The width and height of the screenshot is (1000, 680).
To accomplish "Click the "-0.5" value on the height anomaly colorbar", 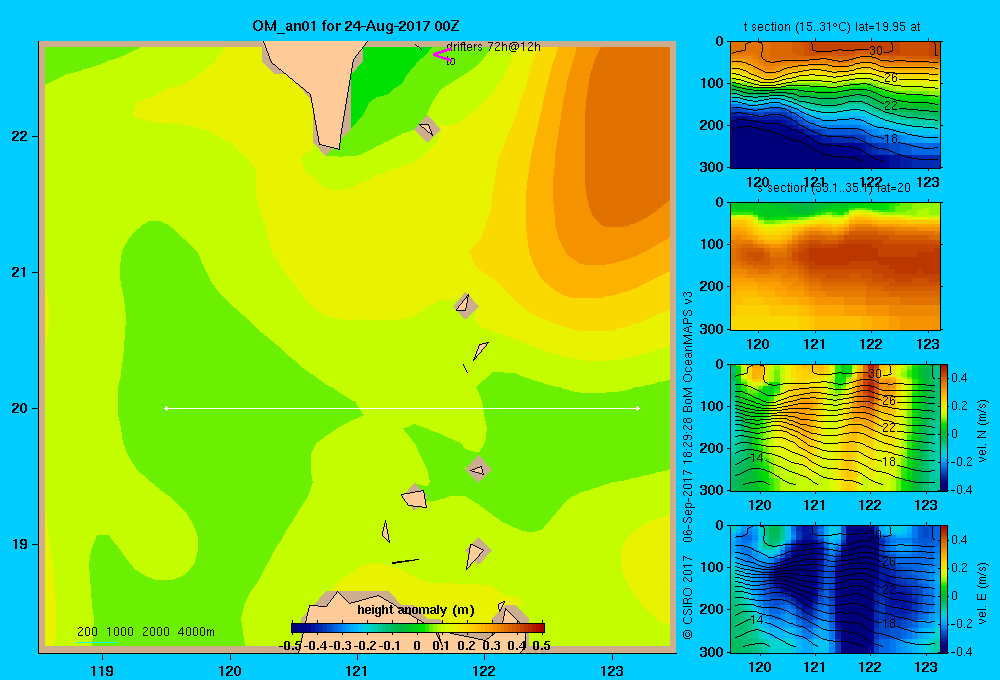I will [x=290, y=646].
